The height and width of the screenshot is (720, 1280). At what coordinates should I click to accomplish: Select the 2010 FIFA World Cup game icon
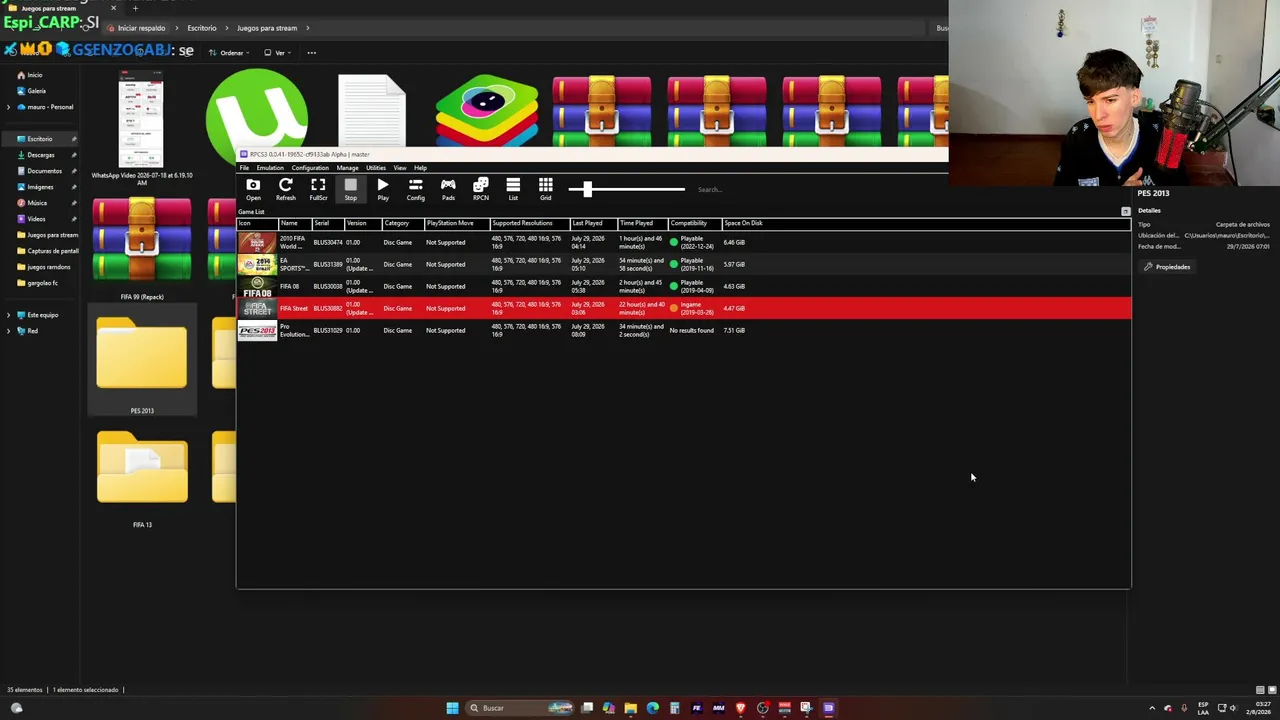coord(257,242)
